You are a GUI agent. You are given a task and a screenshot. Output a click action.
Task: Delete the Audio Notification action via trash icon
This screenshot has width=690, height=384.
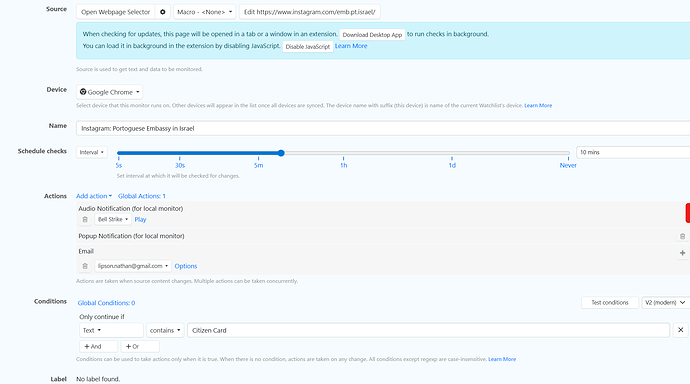tap(85, 219)
